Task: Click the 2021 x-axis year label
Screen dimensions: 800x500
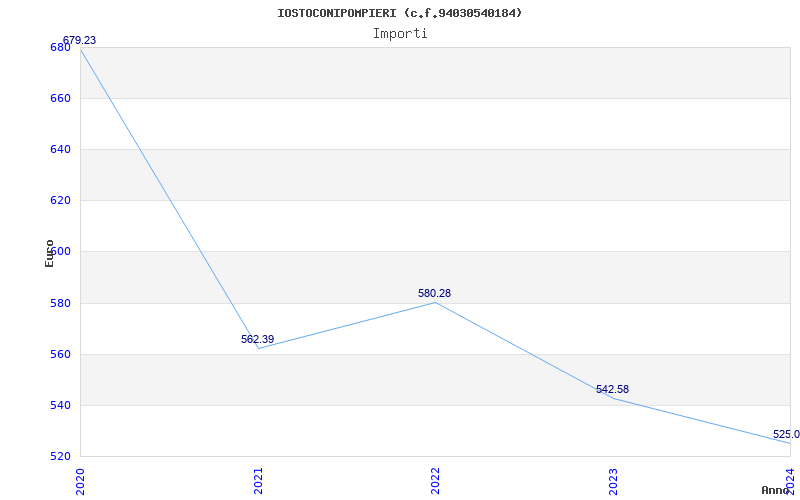Action: pyautogui.click(x=258, y=480)
